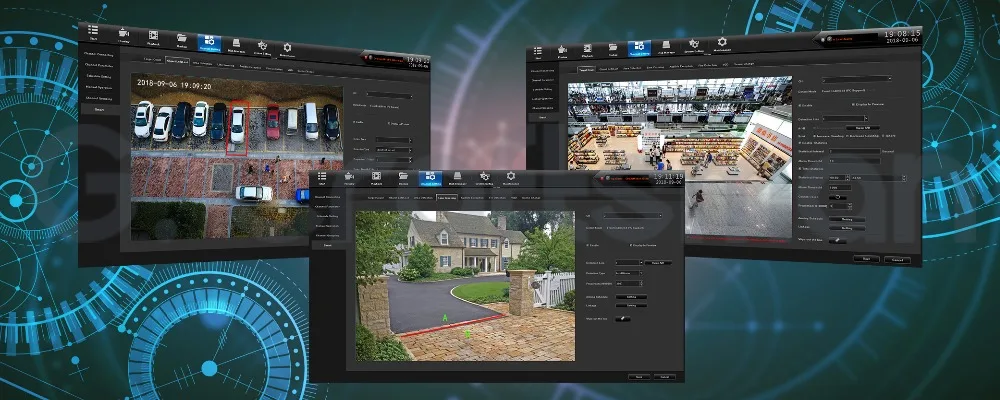Open the Disk Manager icon in driveway window

457,177
